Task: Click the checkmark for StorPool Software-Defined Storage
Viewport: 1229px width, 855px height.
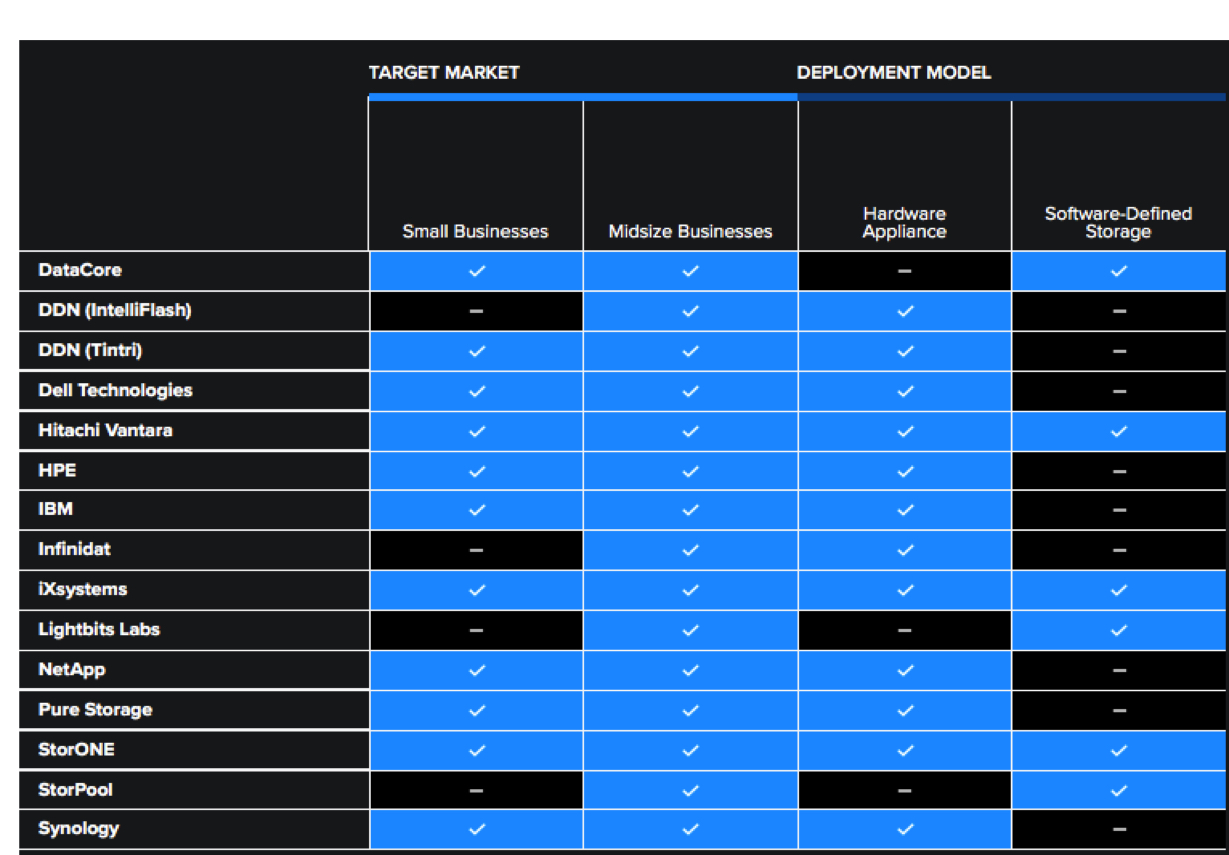Action: point(1118,789)
